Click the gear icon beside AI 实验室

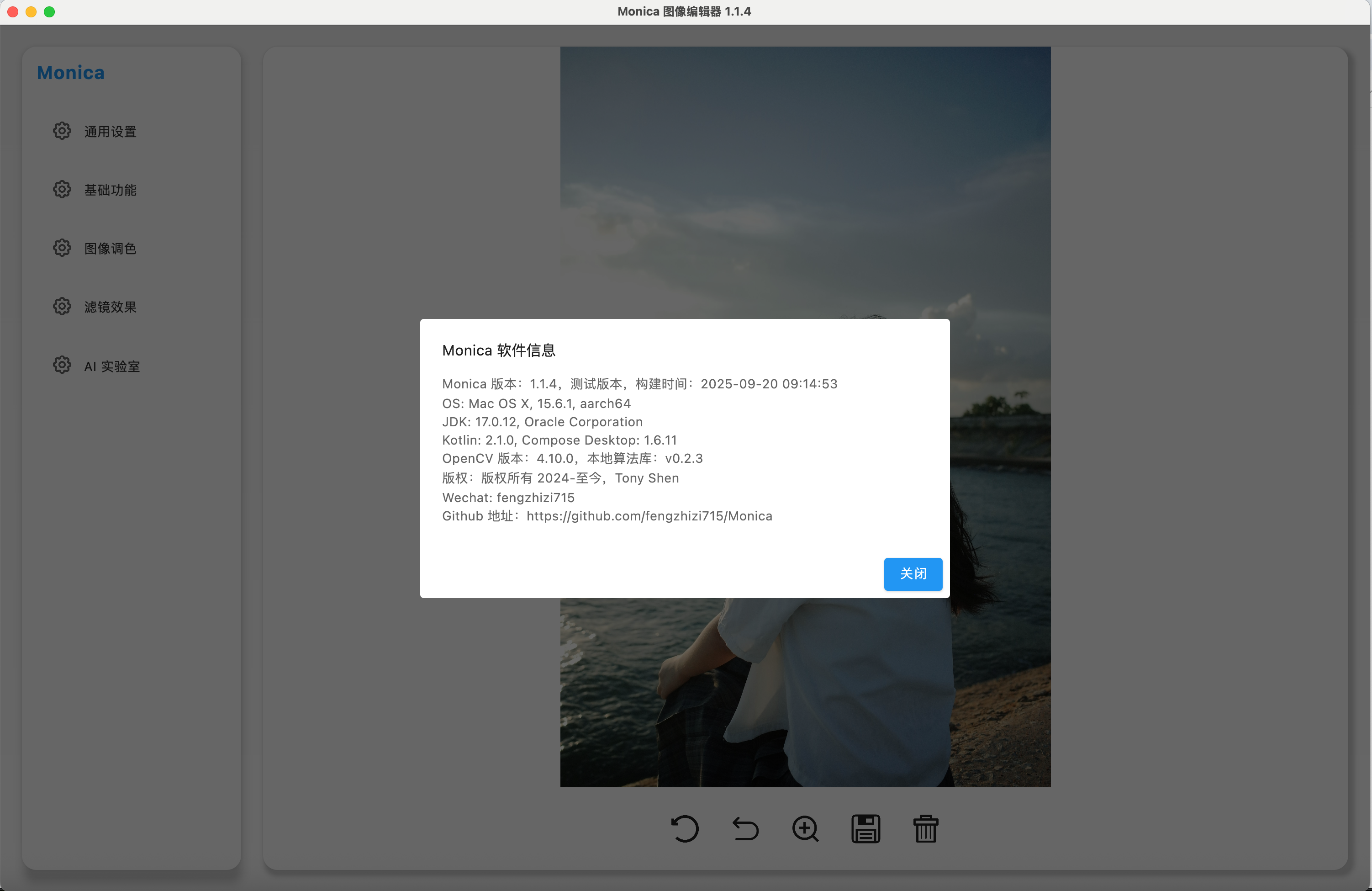pos(62,365)
